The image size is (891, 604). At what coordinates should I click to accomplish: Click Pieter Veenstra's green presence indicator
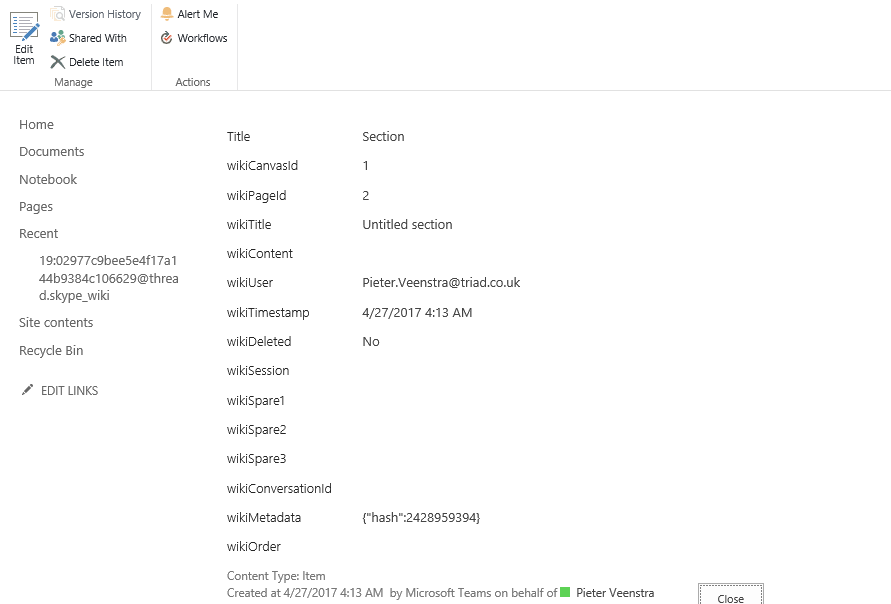point(565,592)
